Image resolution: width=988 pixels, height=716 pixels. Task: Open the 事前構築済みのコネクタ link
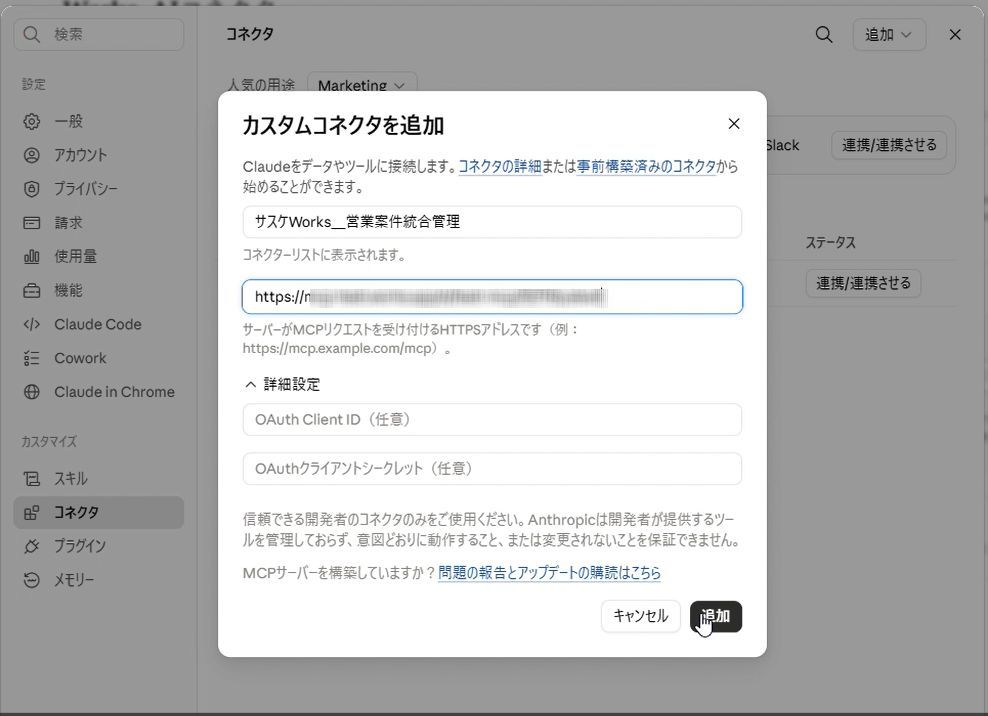646,166
